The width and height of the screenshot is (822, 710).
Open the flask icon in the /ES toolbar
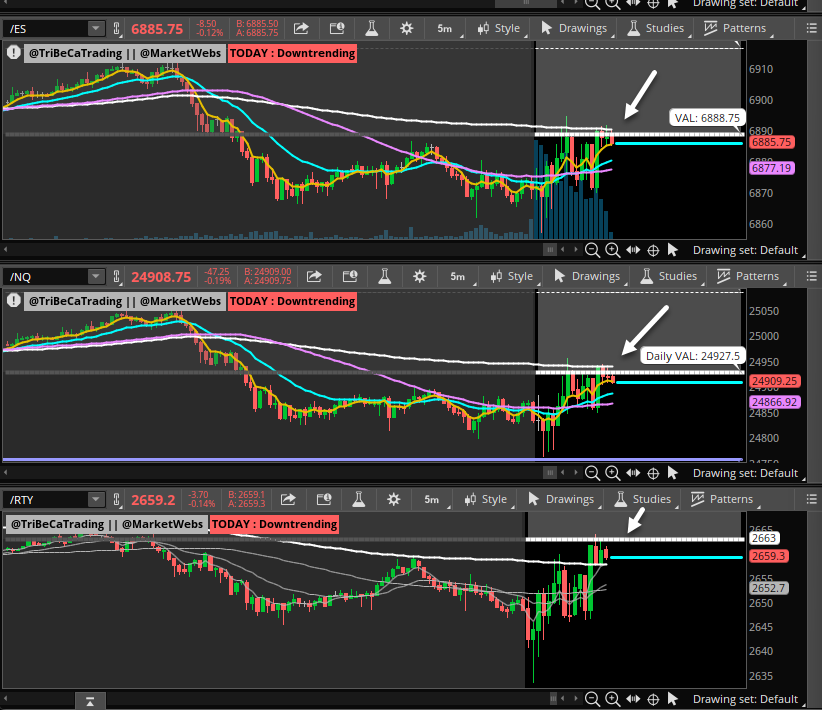tap(372, 28)
